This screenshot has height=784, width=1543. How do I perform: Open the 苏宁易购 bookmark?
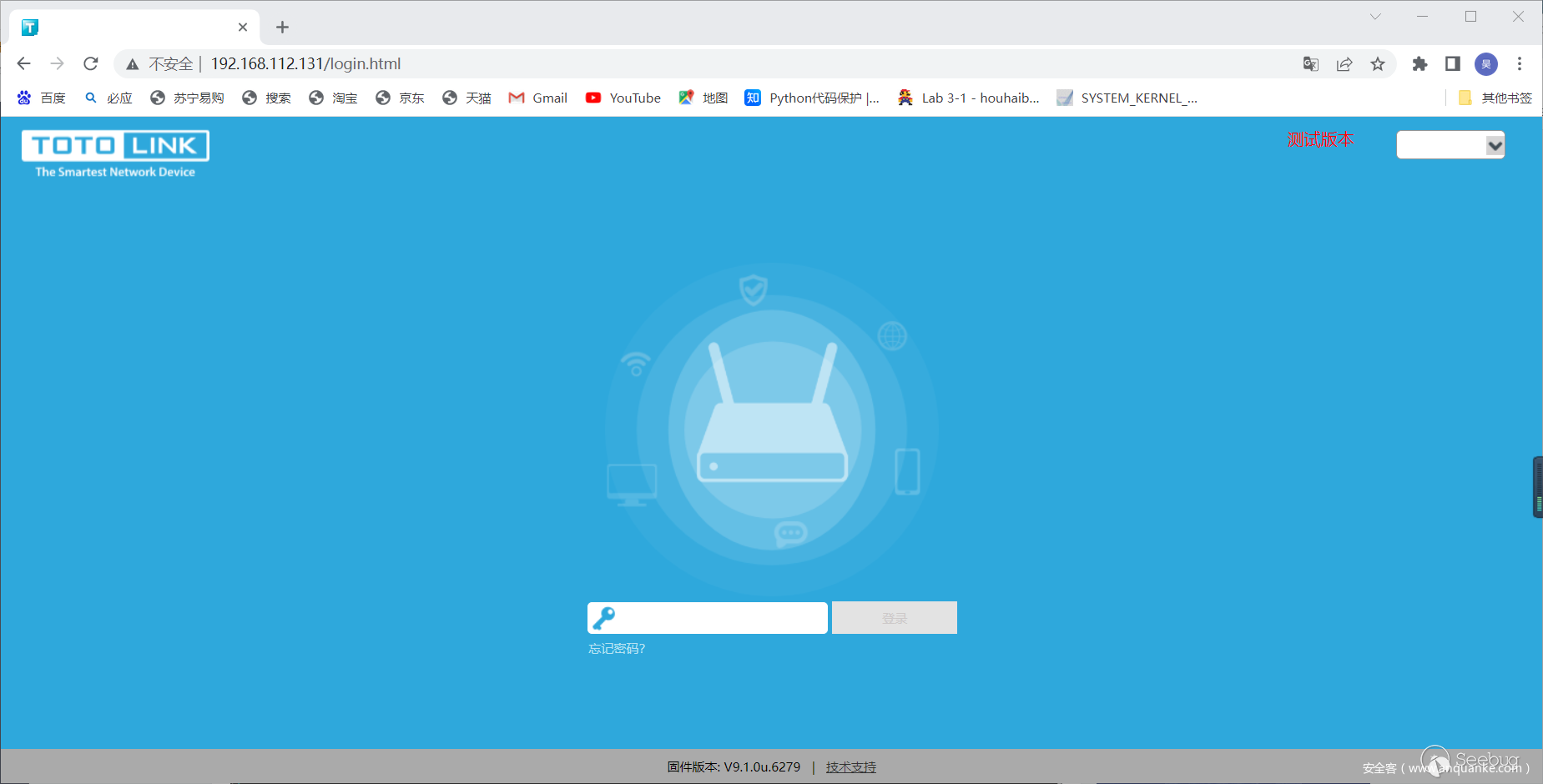187,98
